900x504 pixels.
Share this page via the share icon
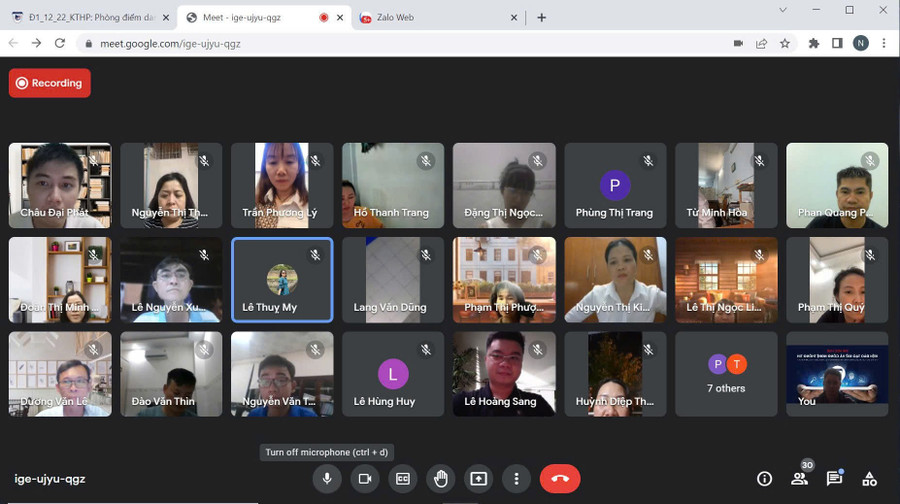(762, 43)
